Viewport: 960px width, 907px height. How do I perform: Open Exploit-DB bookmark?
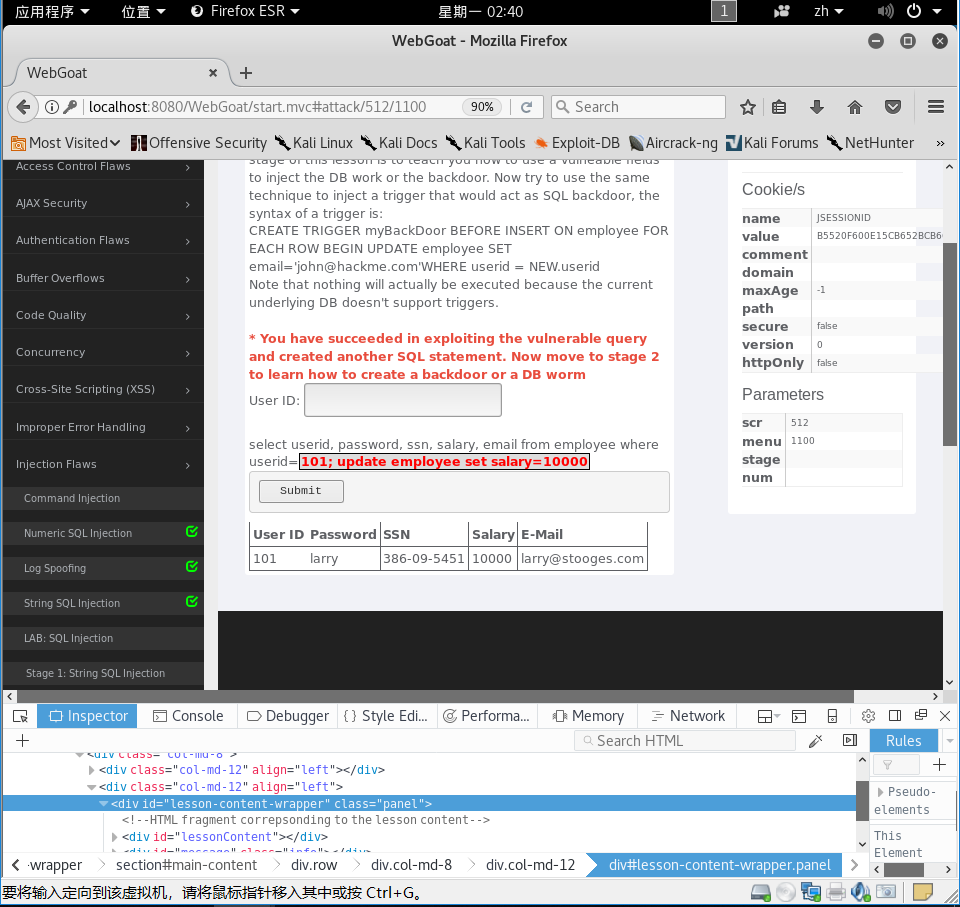coord(577,143)
